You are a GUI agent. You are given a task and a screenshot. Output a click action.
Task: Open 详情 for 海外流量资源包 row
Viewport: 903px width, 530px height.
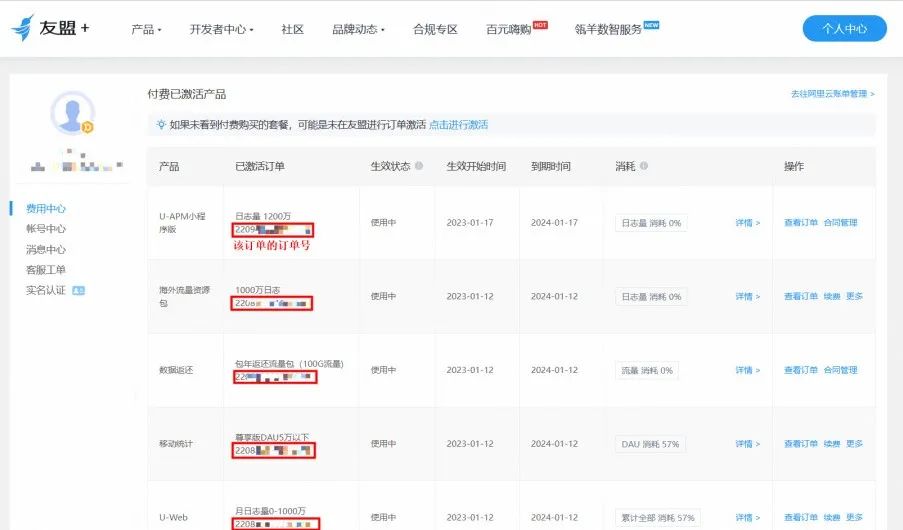pyautogui.click(x=748, y=296)
